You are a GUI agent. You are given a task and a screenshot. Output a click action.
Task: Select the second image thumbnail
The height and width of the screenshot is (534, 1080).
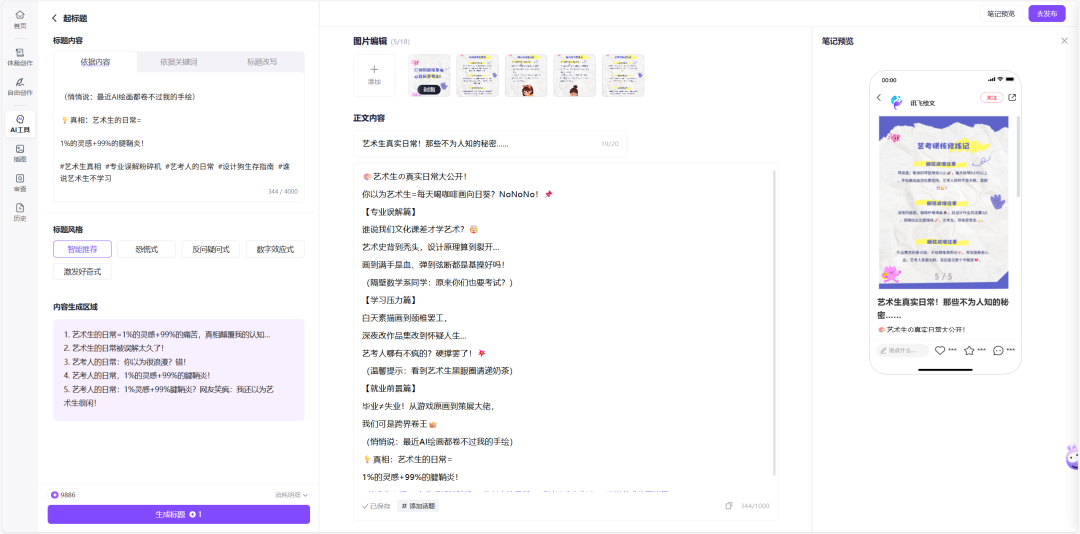click(x=477, y=75)
